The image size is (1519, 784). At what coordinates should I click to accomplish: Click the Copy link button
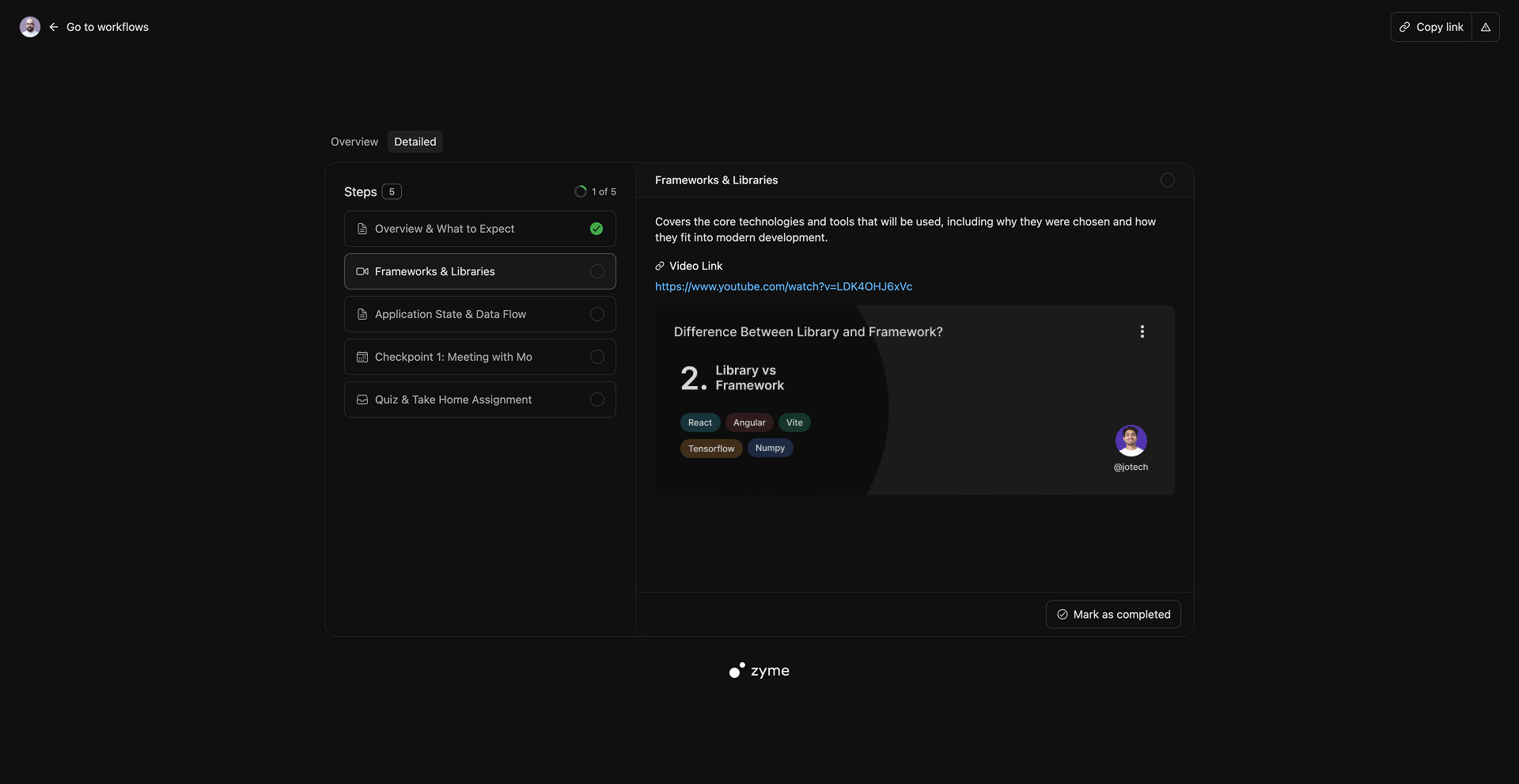(x=1431, y=27)
